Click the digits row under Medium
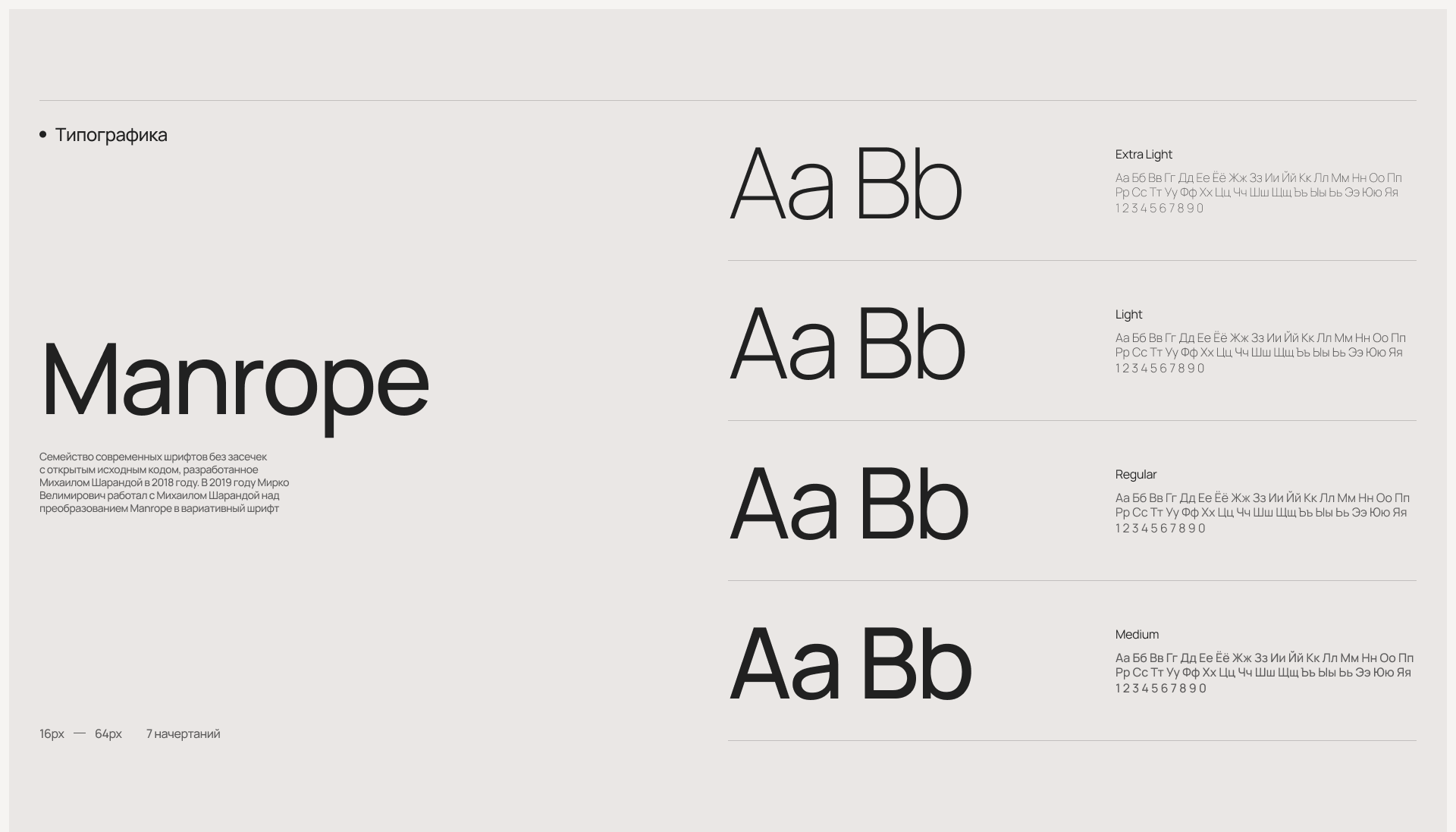 coord(1160,689)
